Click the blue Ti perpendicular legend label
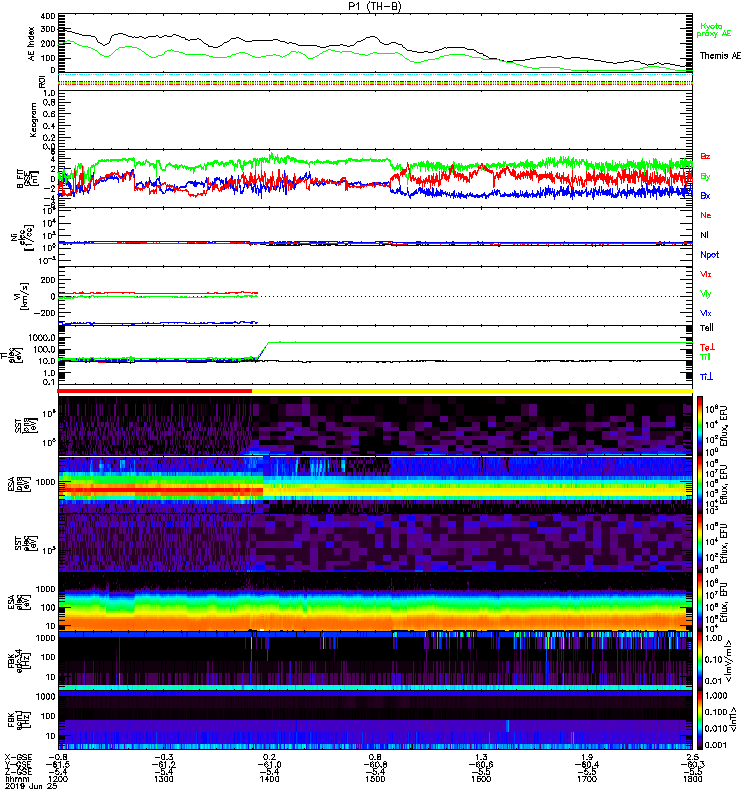 [706, 377]
